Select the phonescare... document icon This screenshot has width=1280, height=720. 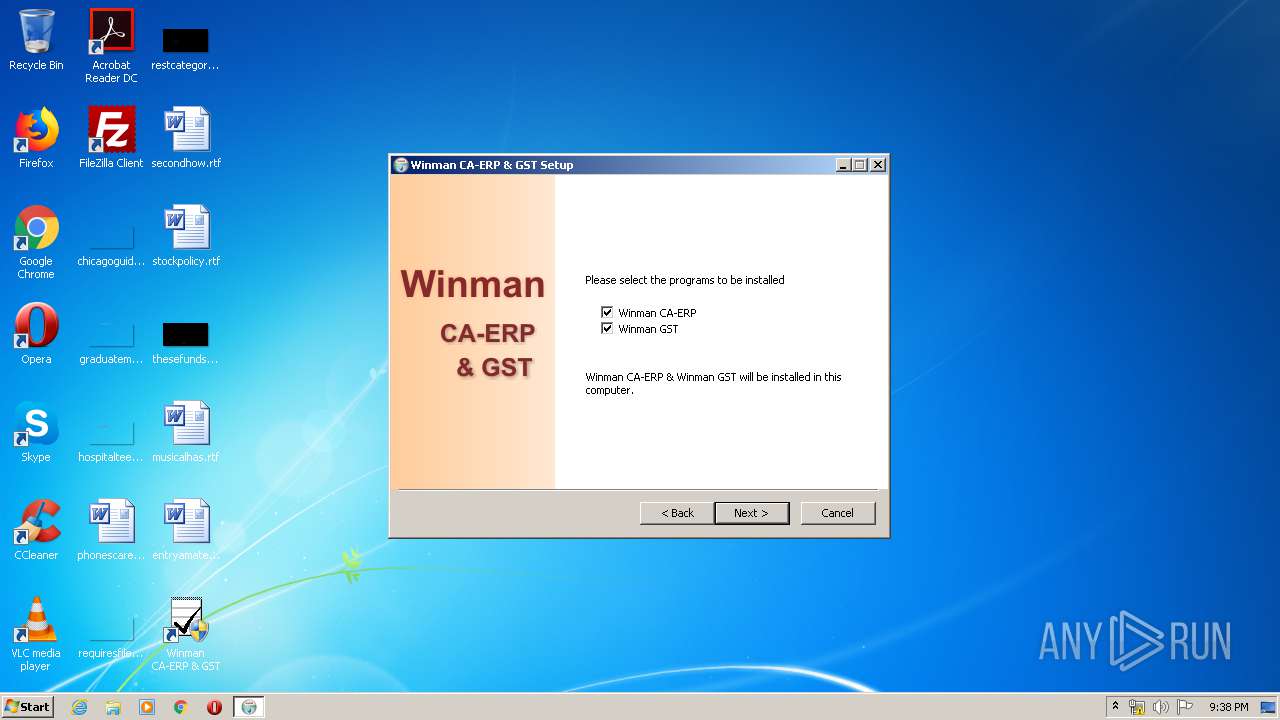(111, 530)
